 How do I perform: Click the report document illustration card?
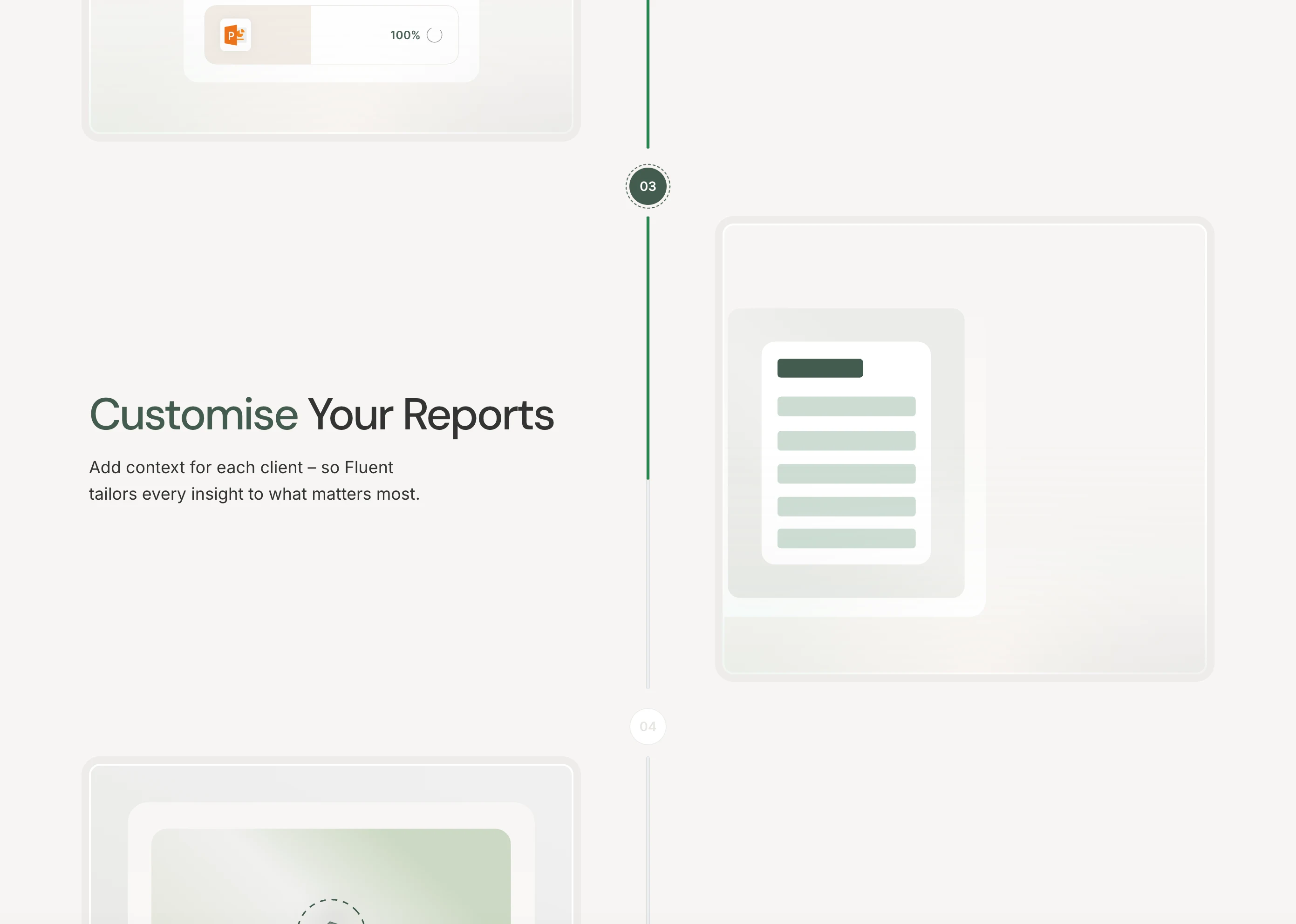(x=846, y=453)
